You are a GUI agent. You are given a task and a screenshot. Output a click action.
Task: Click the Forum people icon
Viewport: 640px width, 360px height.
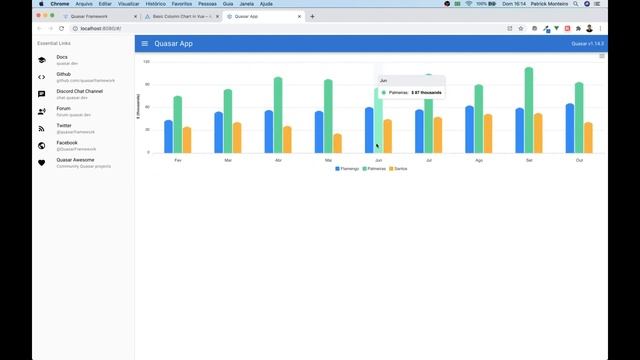[42, 111]
